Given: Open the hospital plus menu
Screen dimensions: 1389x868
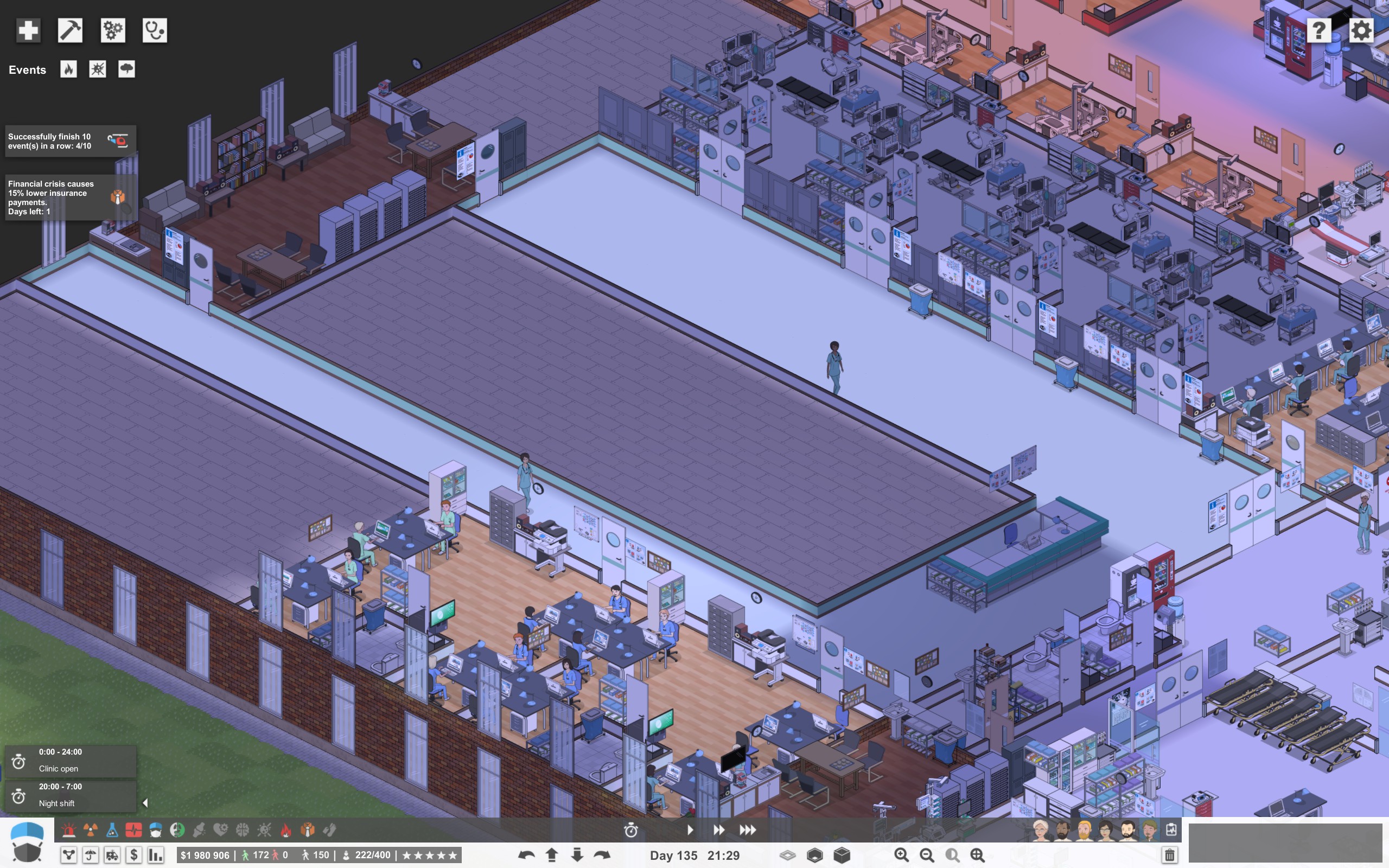Looking at the screenshot, I should 28,30.
